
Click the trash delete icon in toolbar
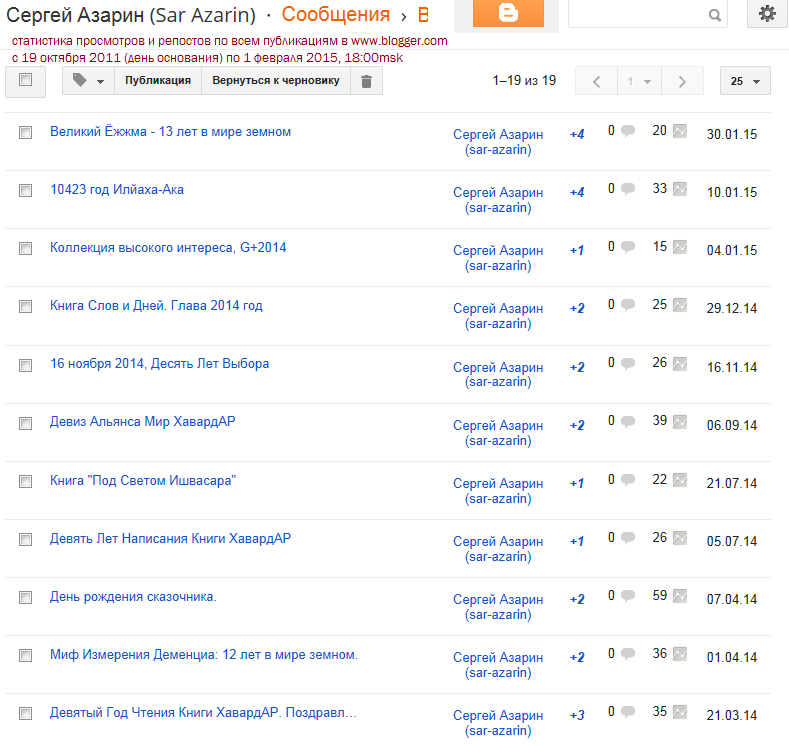pyautogui.click(x=366, y=81)
